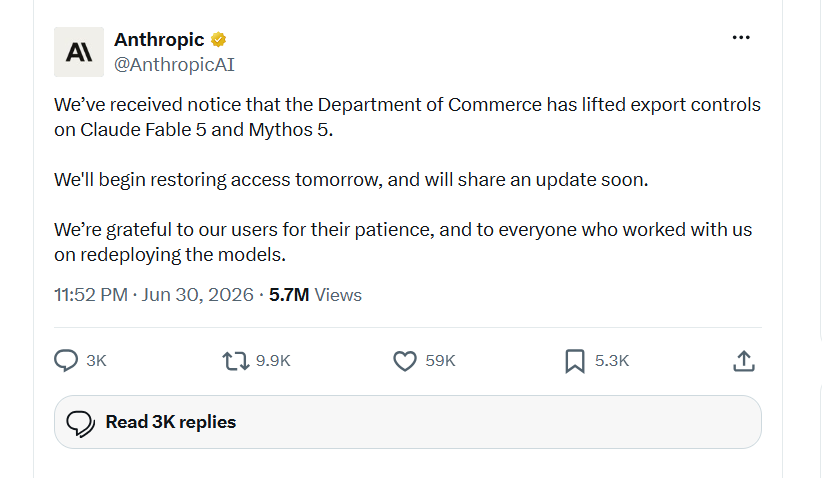822x478 pixels.
Task: Open the @AnthropicAI handle link
Action: (174, 64)
